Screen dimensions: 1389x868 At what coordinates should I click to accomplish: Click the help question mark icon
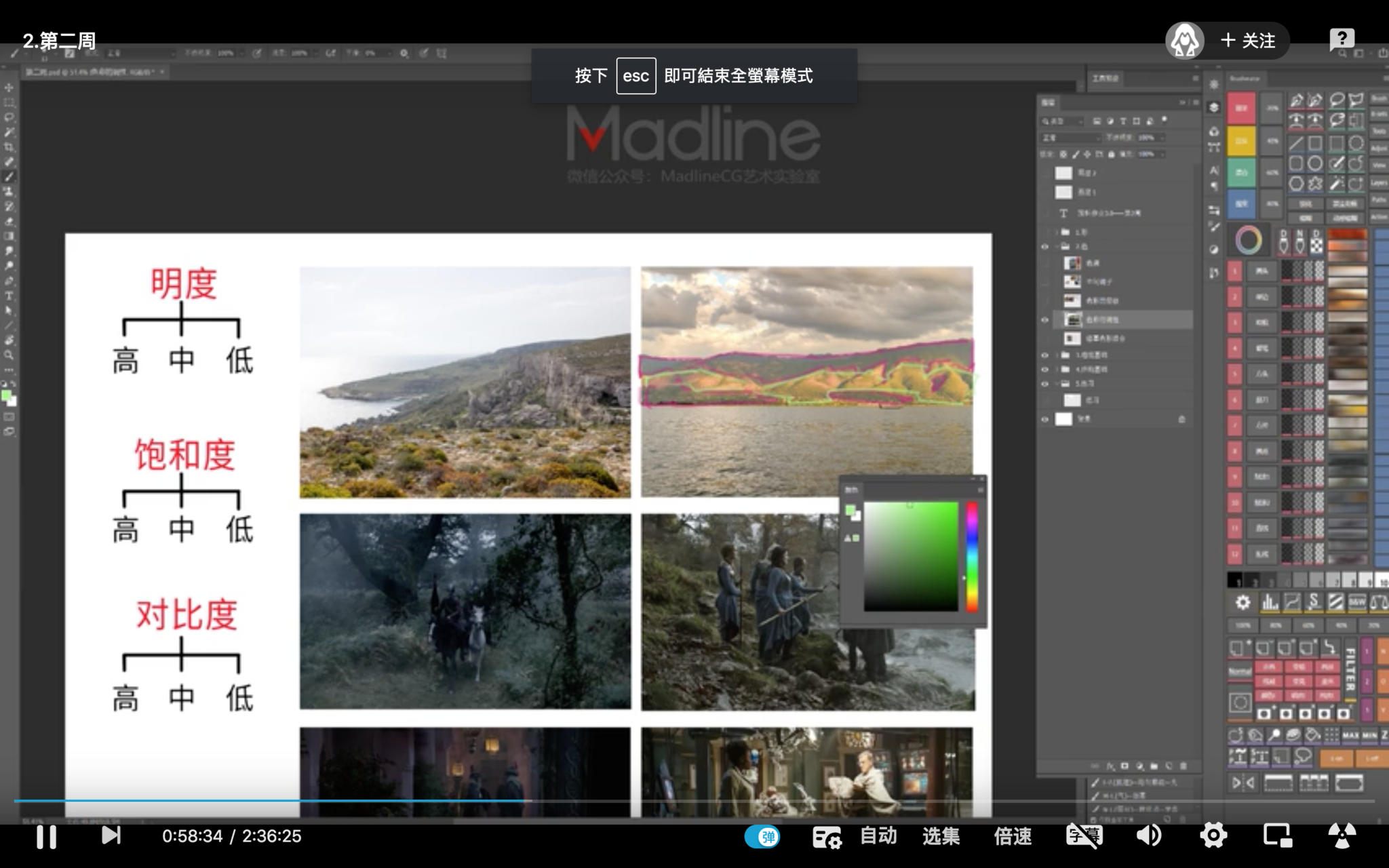(x=1342, y=40)
